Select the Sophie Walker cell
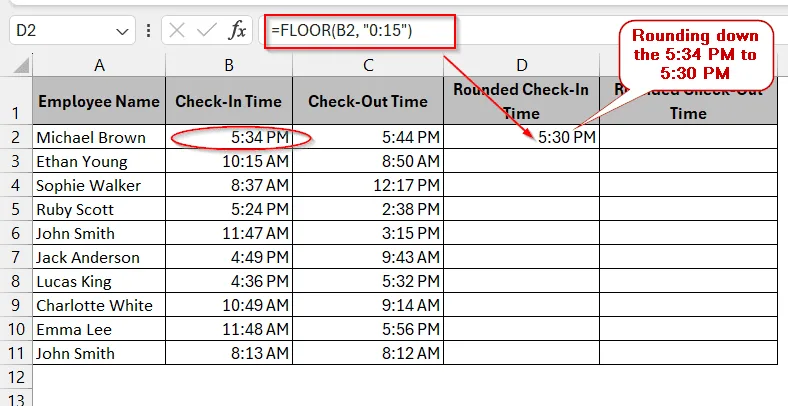The image size is (788, 406). (99, 185)
